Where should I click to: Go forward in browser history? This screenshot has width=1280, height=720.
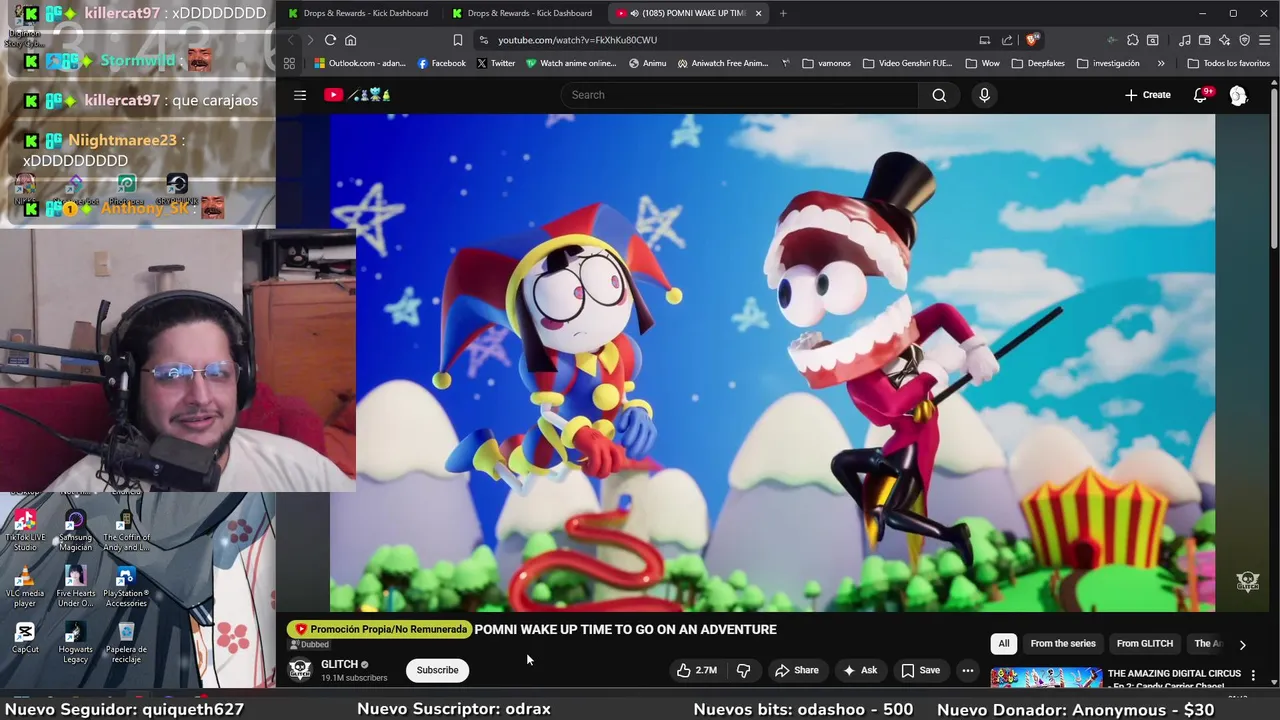pos(310,40)
